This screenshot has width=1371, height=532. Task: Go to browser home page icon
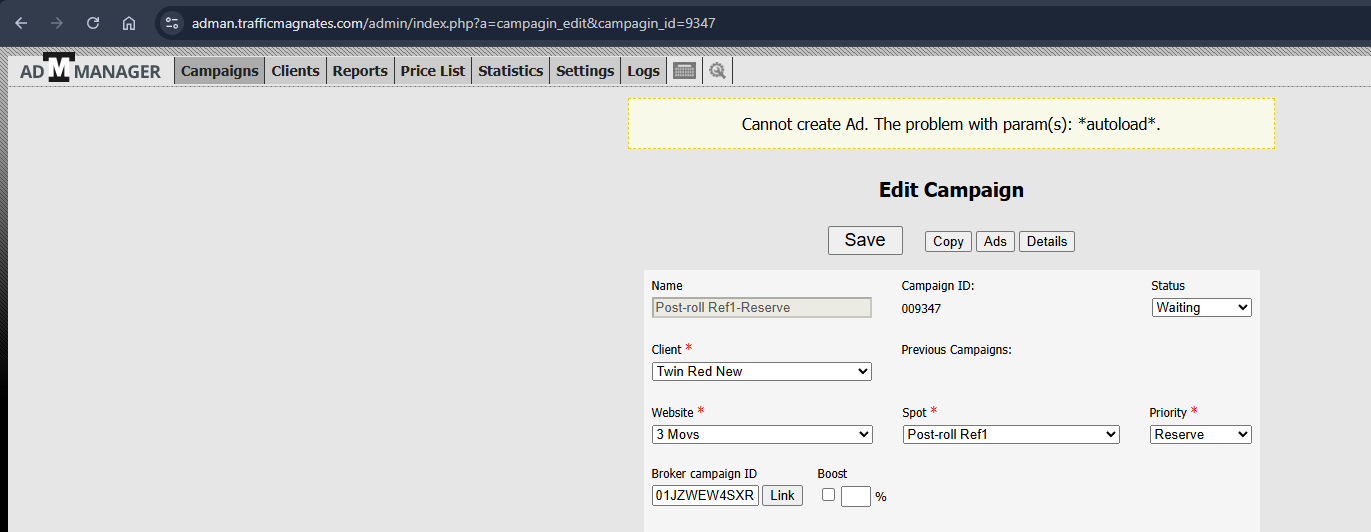128,22
